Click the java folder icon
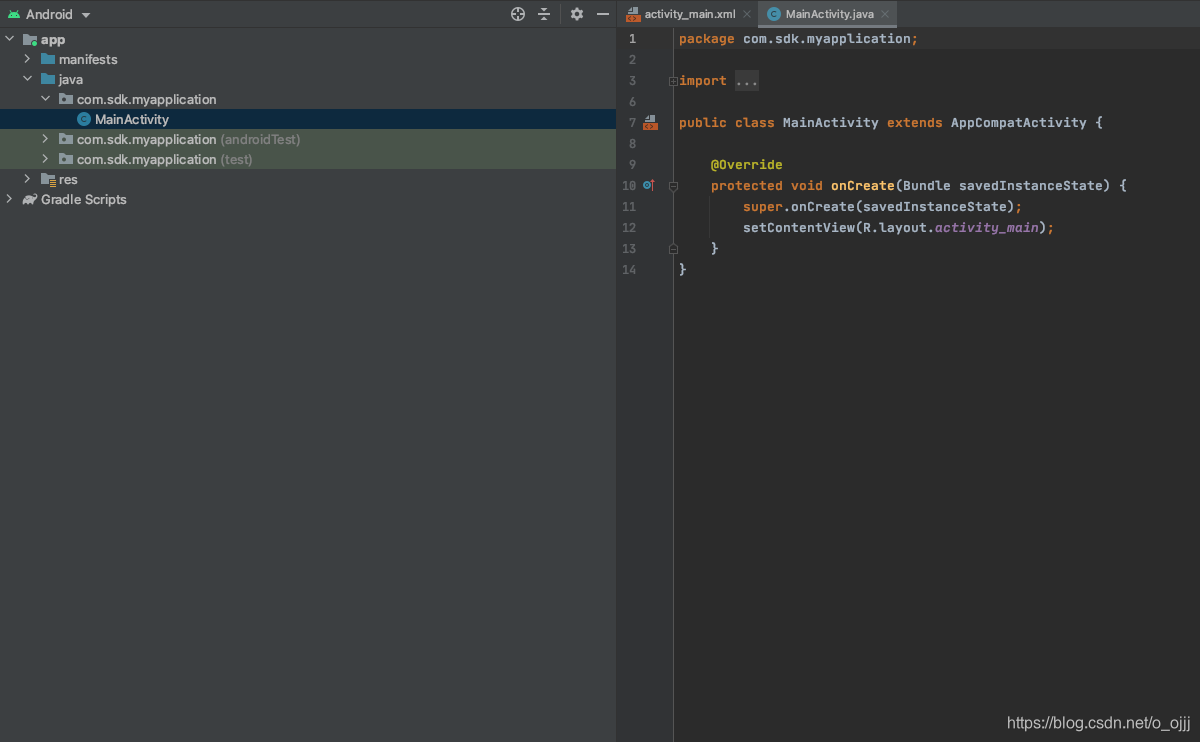The image size is (1200, 742). pos(48,79)
